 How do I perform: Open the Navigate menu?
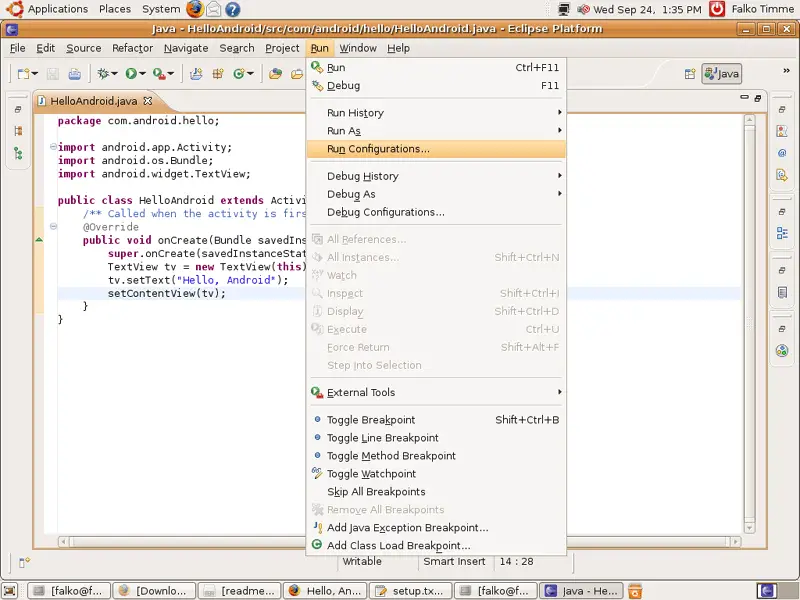point(186,48)
